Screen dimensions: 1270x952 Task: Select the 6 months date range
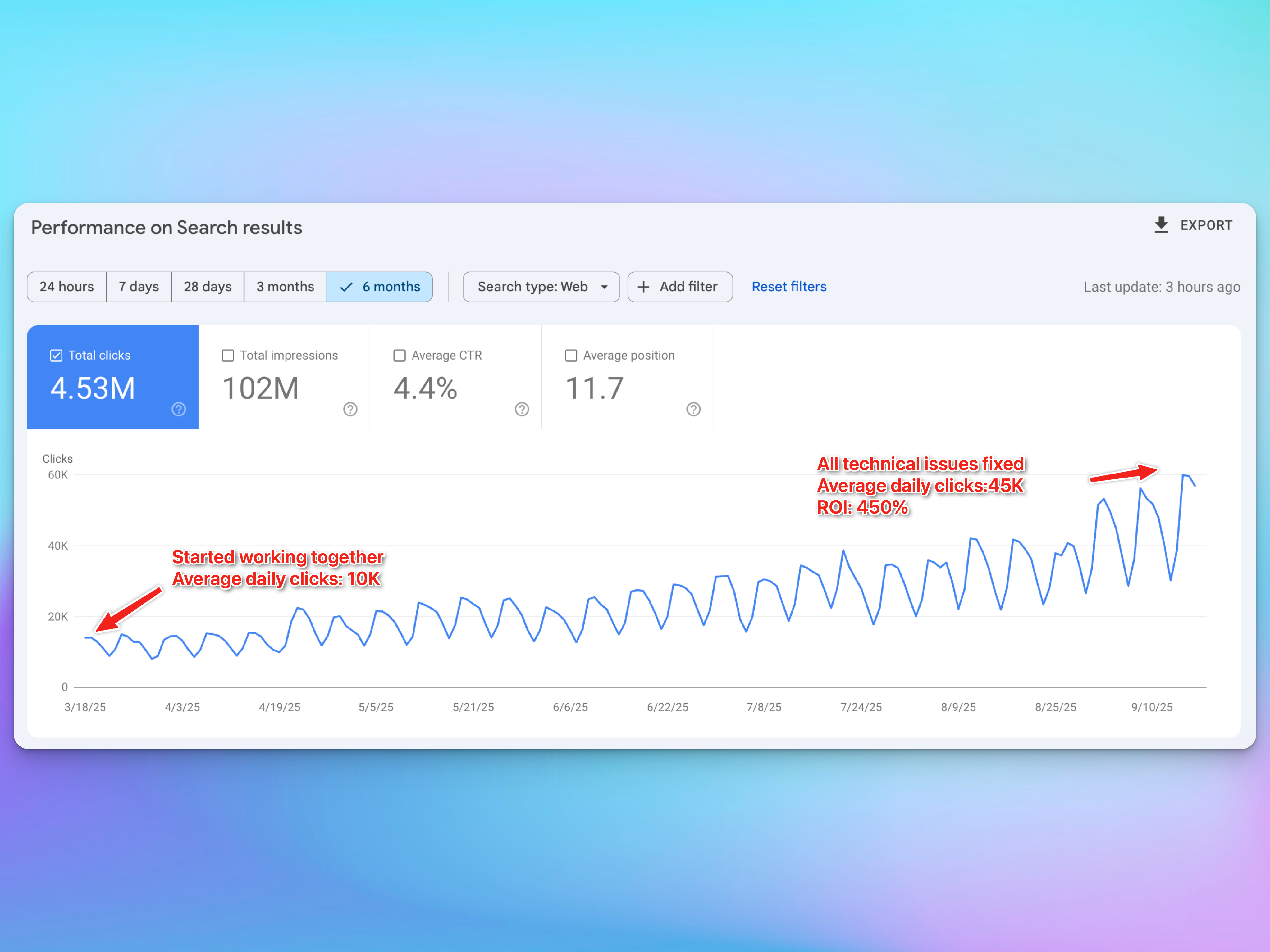point(379,287)
